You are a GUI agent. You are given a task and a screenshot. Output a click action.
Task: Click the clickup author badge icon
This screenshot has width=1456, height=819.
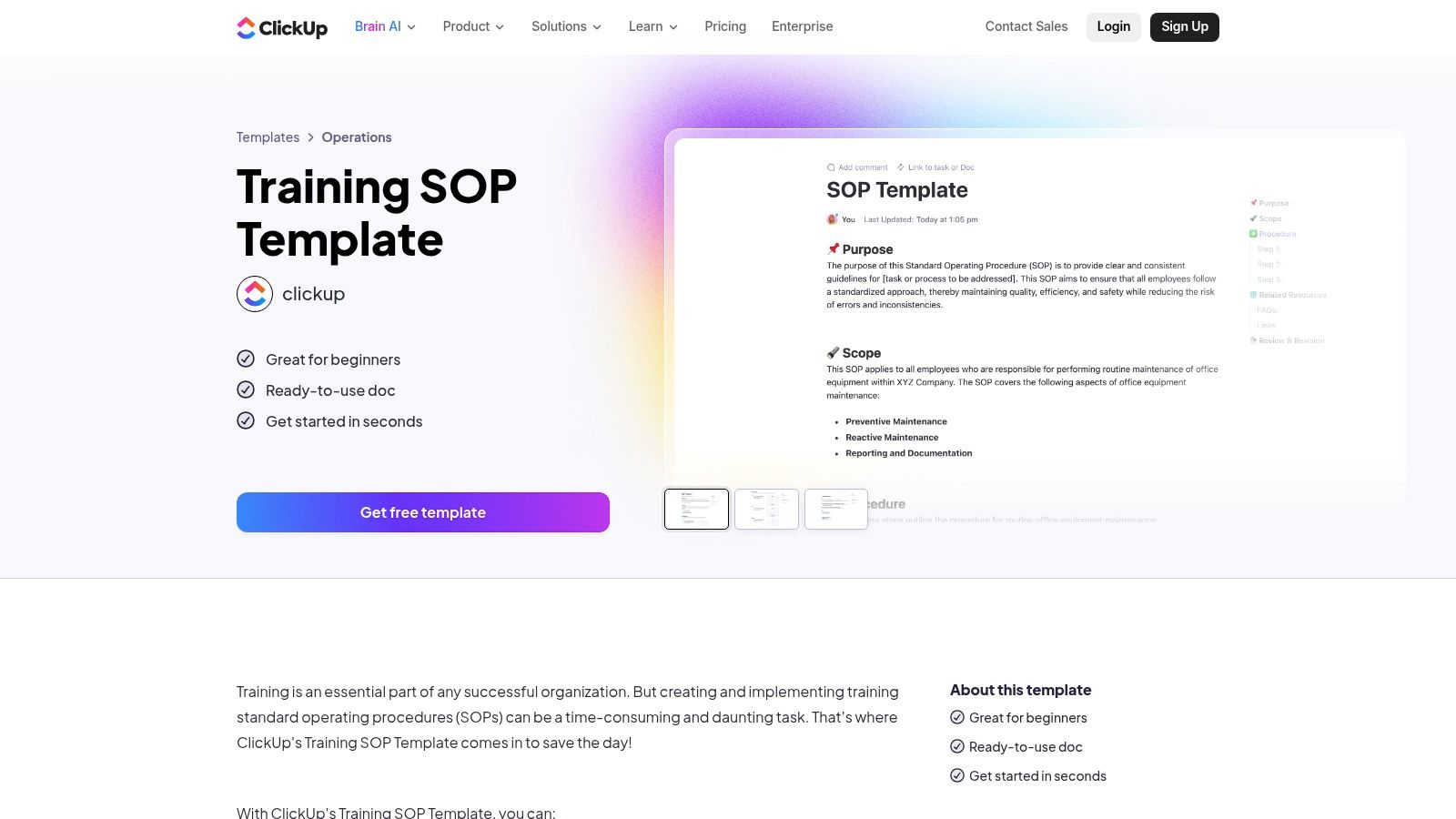pyautogui.click(x=256, y=293)
